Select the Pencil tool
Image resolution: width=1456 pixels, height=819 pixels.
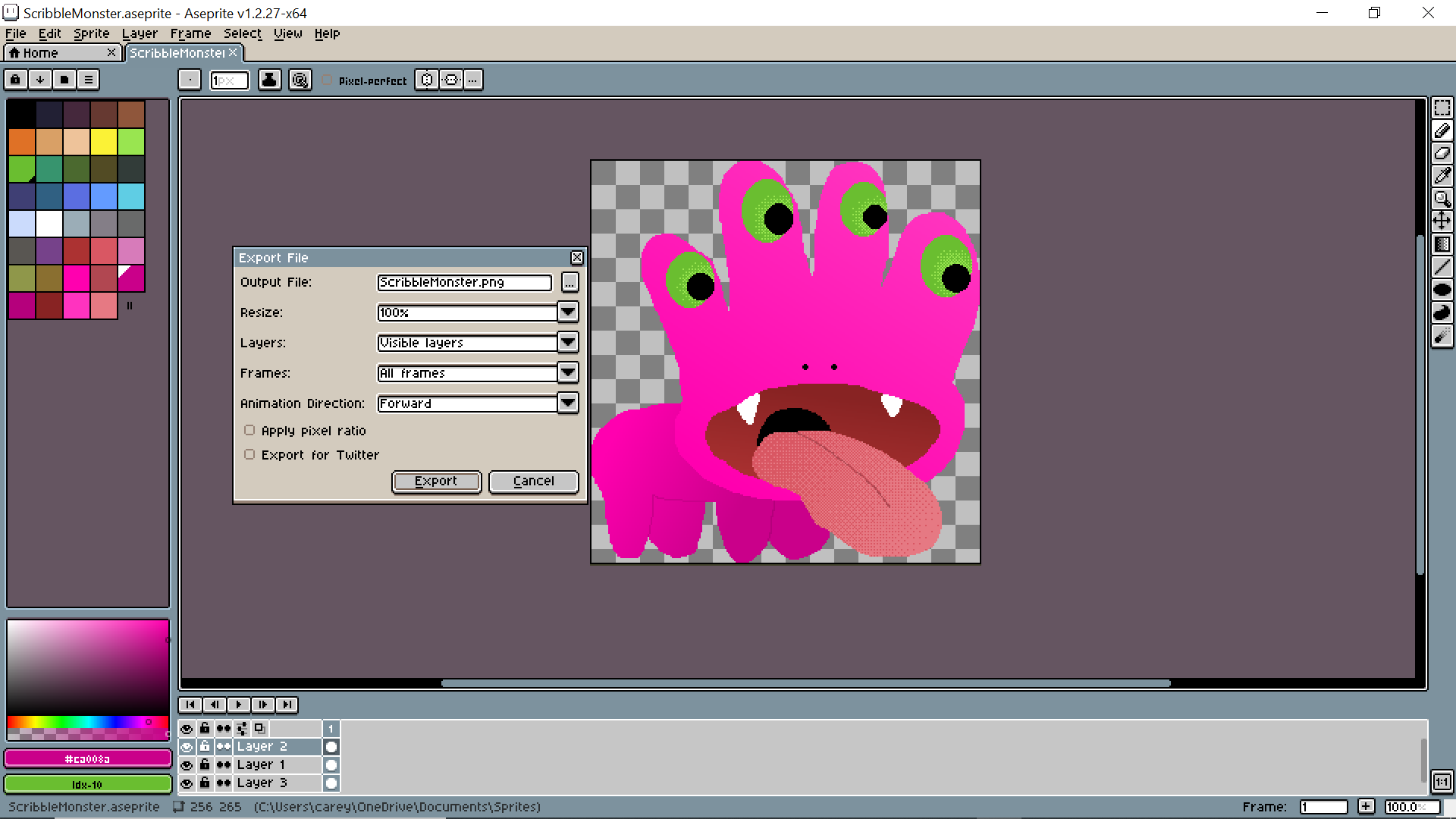pyautogui.click(x=1443, y=130)
